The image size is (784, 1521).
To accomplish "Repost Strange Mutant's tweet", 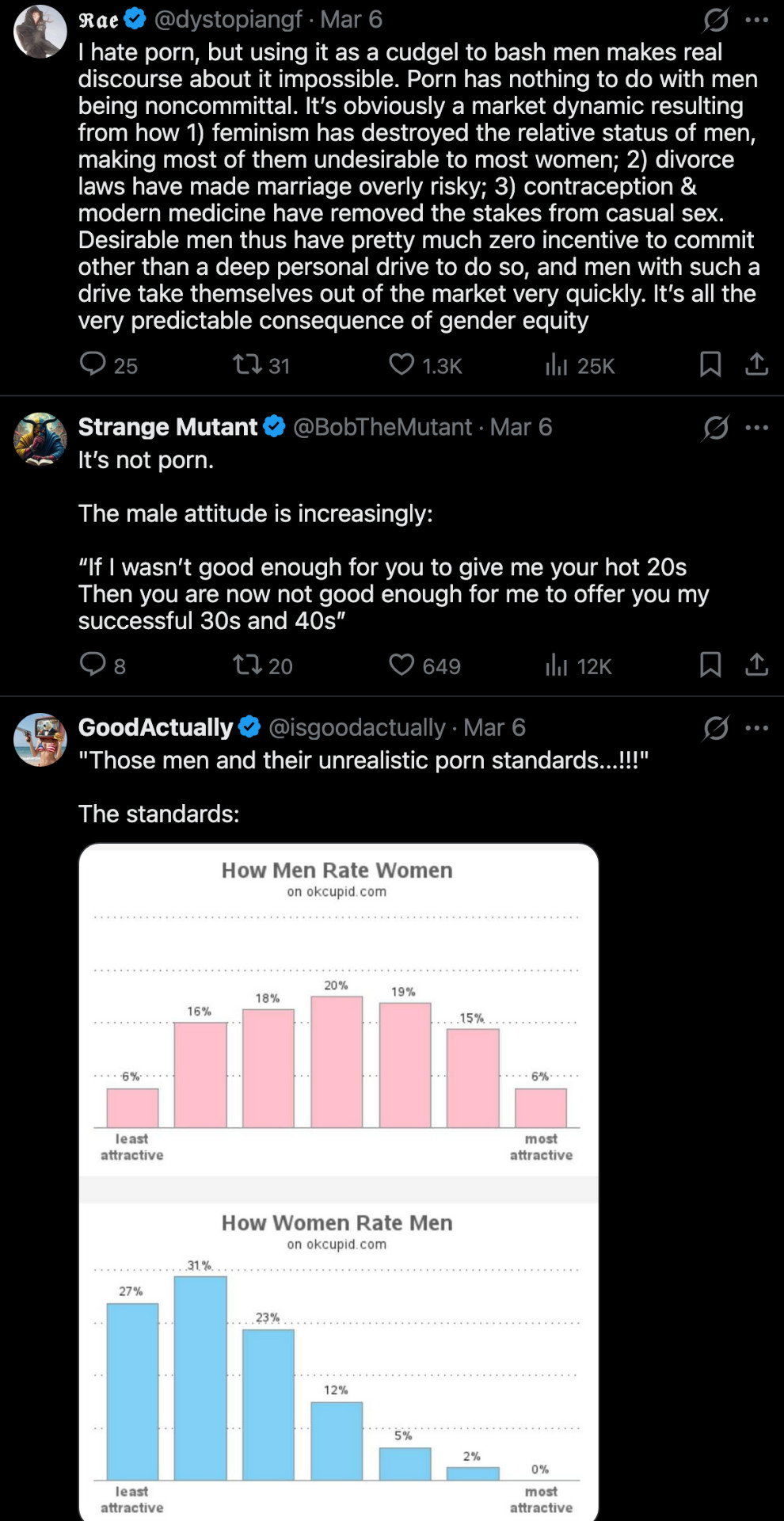I will pyautogui.click(x=247, y=665).
